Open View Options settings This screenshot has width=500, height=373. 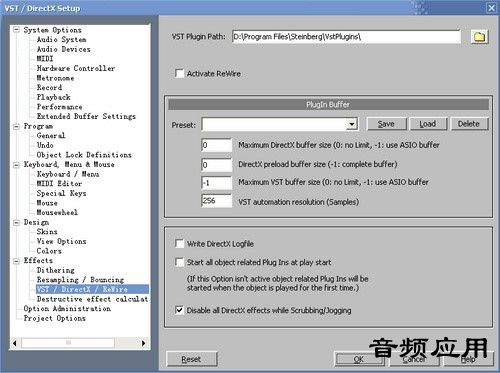pyautogui.click(x=61, y=241)
